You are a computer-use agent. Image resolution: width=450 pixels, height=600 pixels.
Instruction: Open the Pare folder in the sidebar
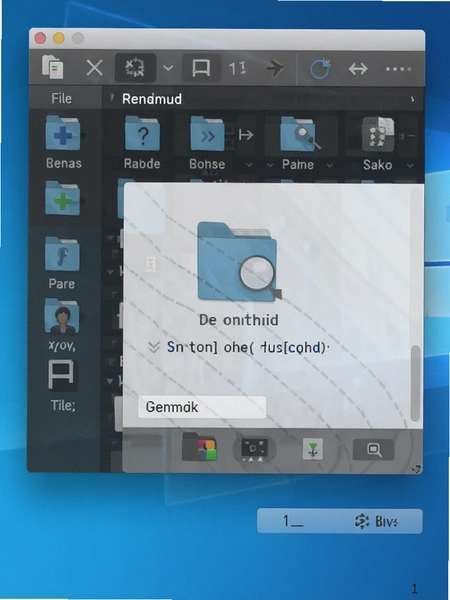click(x=62, y=254)
